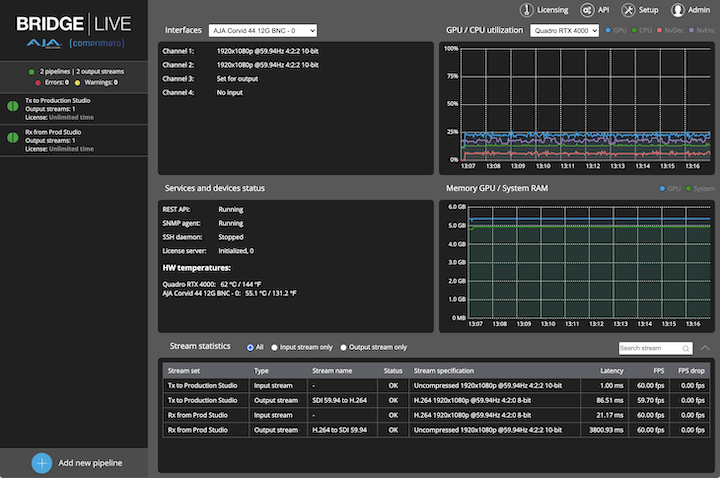
Task: Open the Licensing icon in top bar
Action: pos(526,10)
